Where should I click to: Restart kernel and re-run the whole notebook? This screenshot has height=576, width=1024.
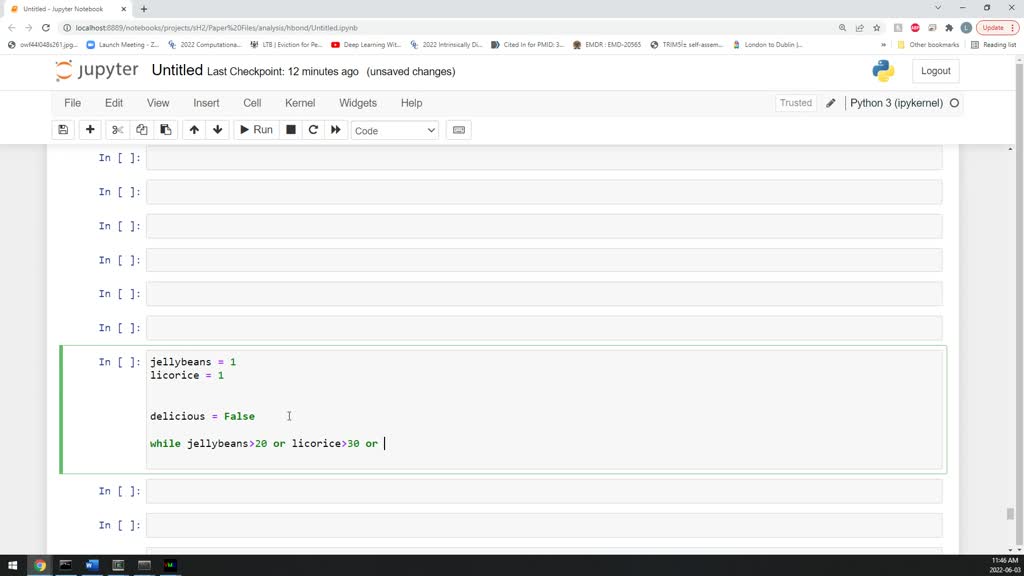point(334,129)
